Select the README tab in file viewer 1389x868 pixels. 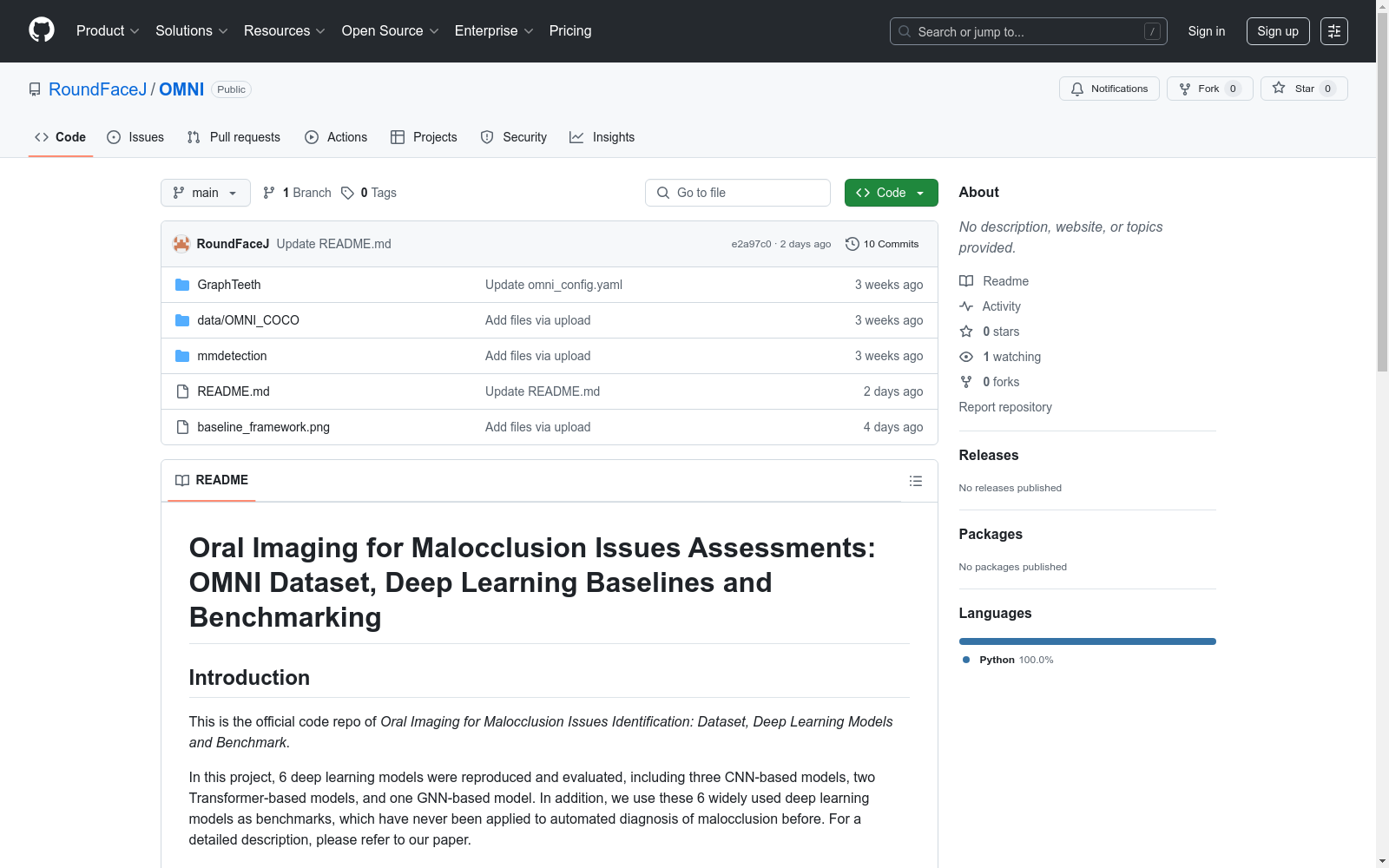pos(212,480)
